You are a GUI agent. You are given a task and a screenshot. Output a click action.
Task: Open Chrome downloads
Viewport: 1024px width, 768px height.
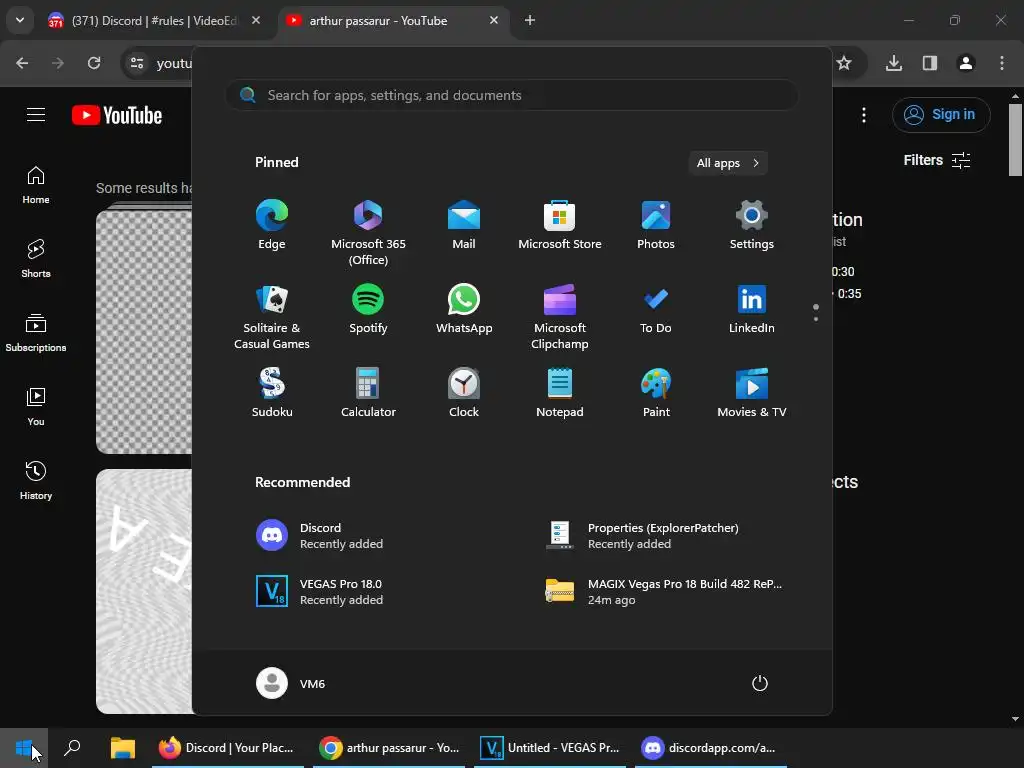tap(894, 63)
